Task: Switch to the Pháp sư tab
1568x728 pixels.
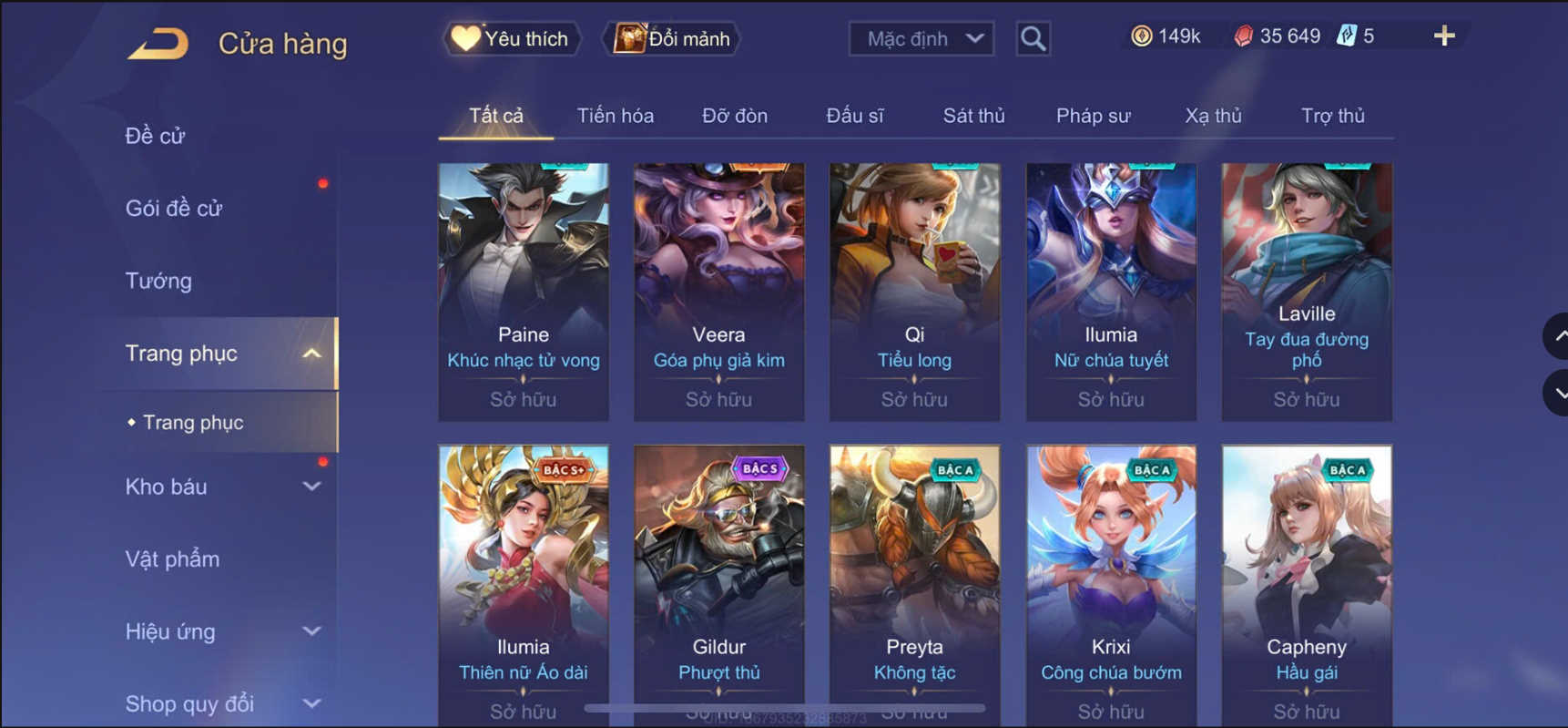Action: tap(1093, 116)
